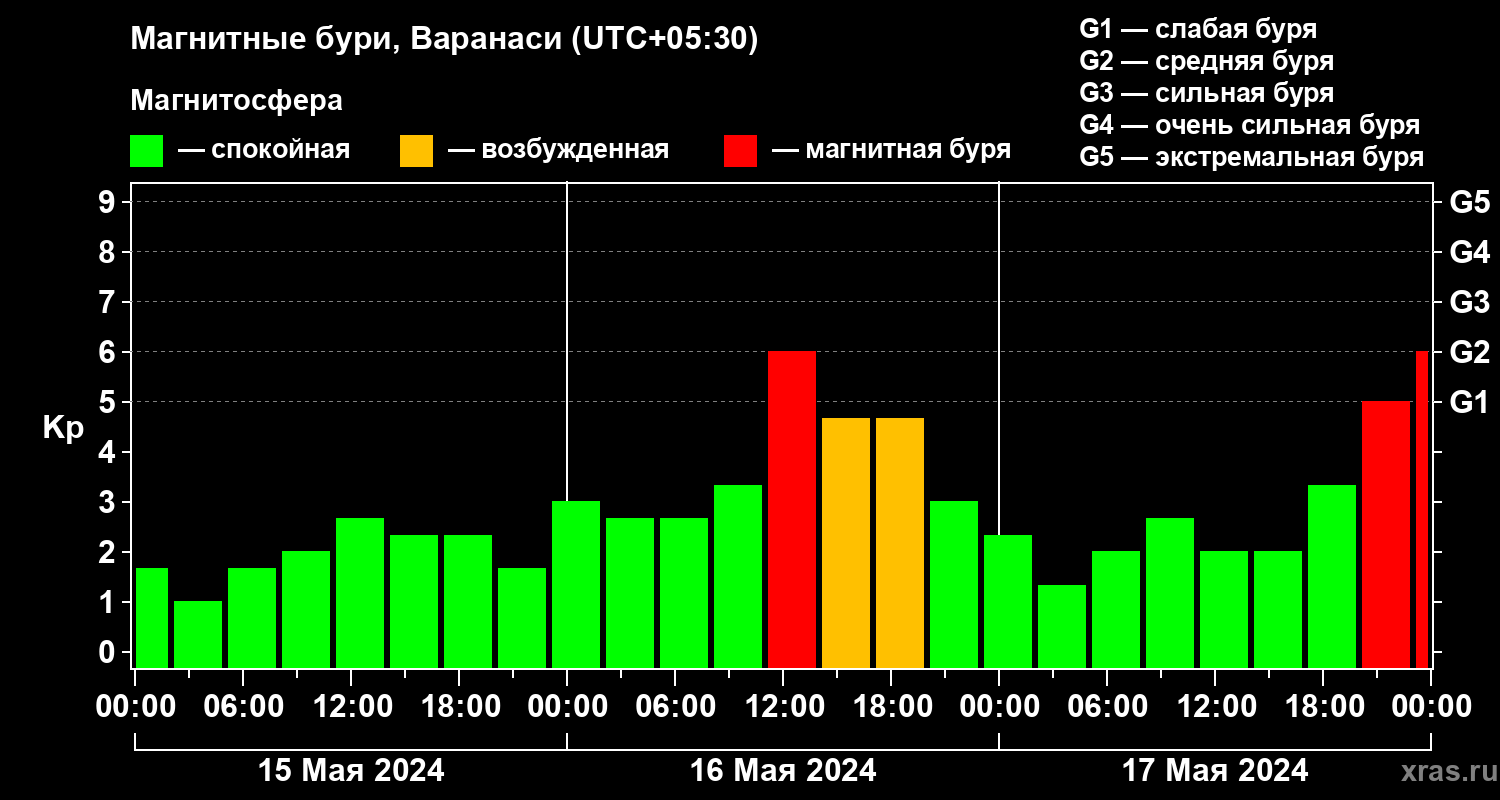
Task: Select the shortest green bar on 17 May
Action: (1062, 627)
